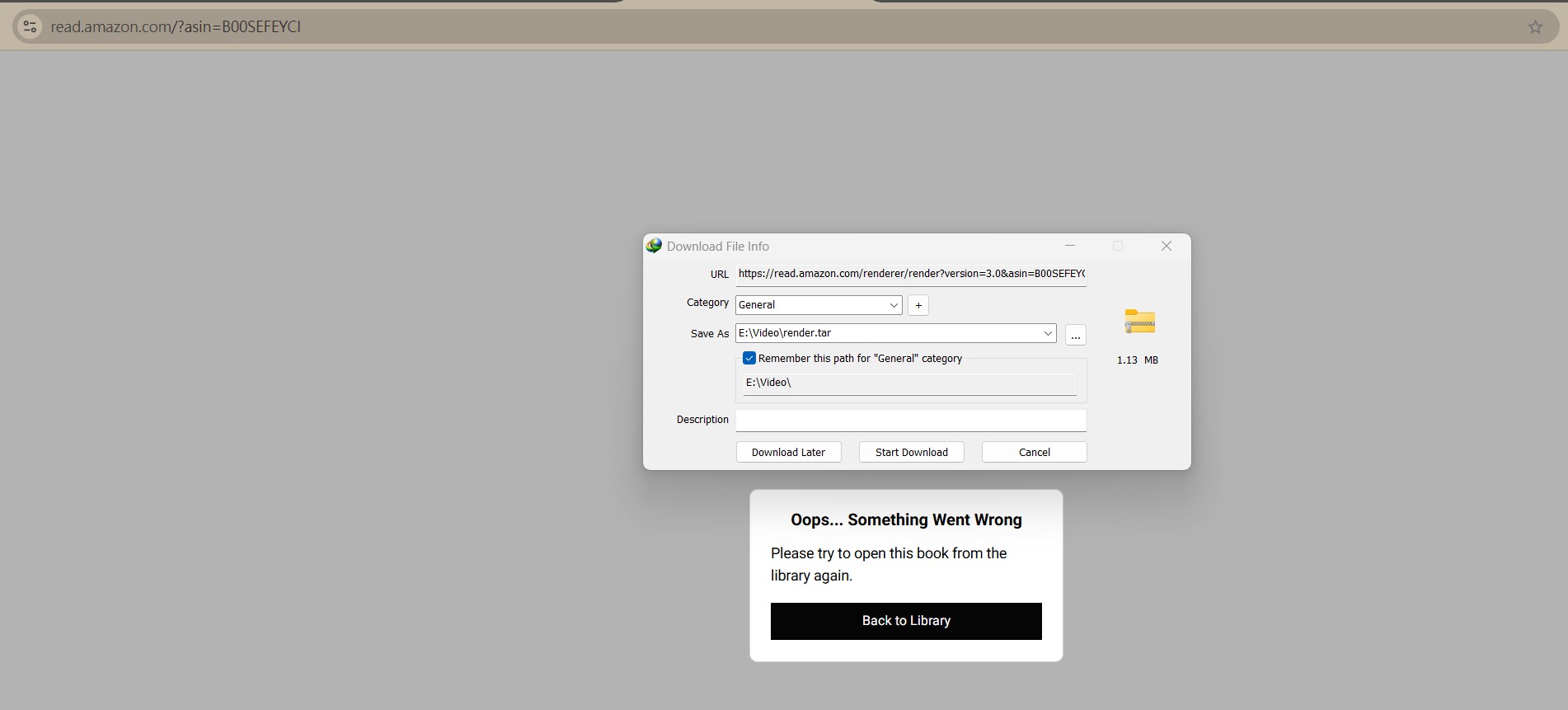Minimize the Download File Info dialog
Viewport: 1568px width, 710px height.
(x=1069, y=246)
